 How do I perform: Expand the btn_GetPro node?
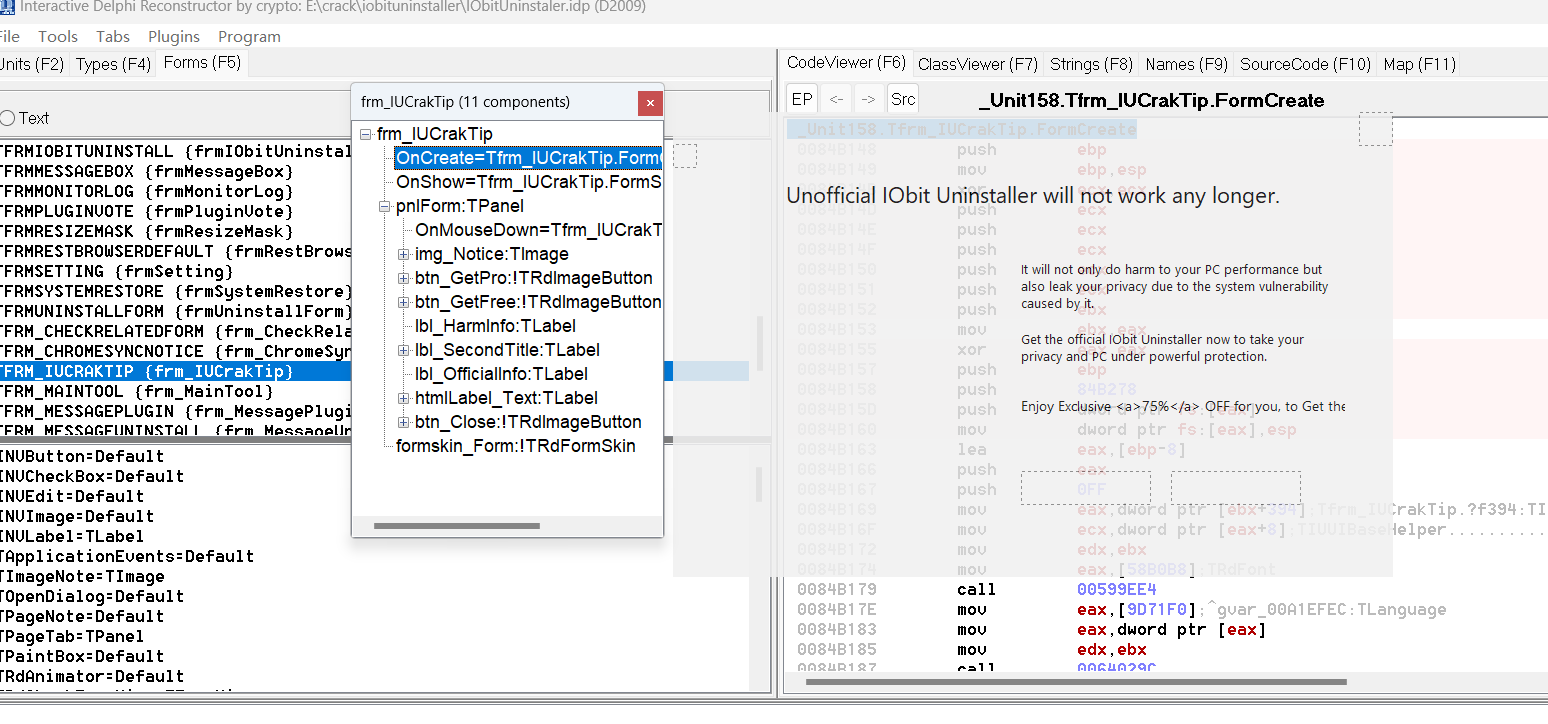pos(404,278)
